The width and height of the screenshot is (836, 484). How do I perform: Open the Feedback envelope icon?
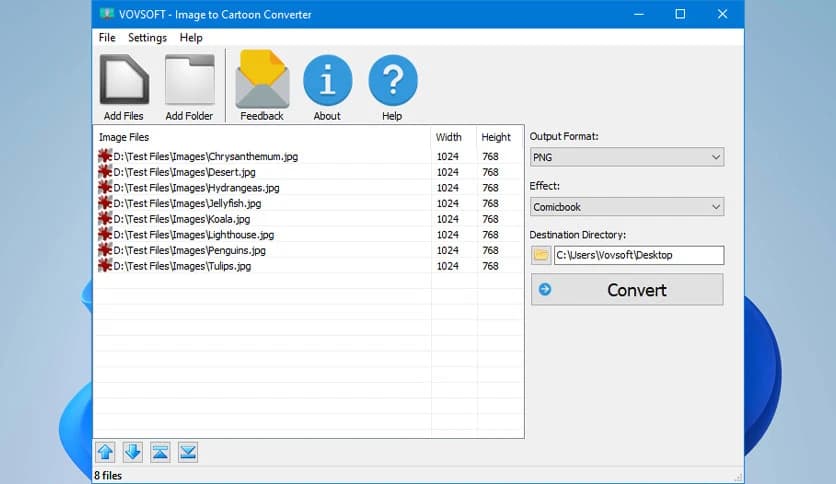262,79
